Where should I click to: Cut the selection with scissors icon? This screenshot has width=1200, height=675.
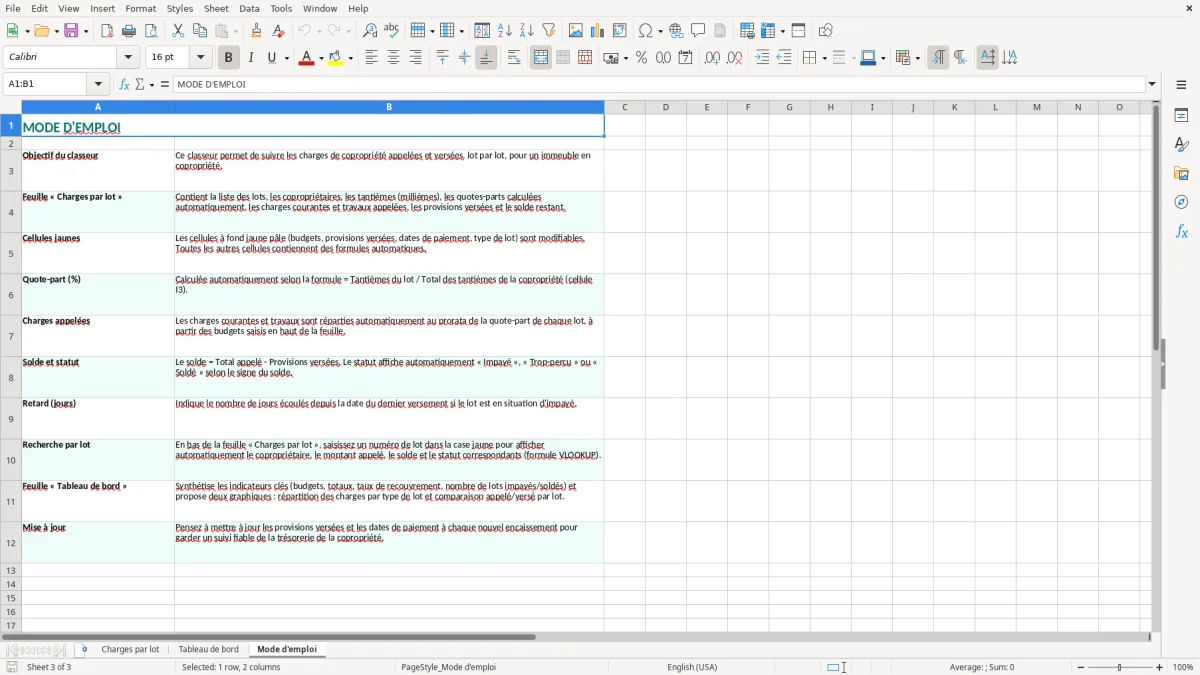(x=178, y=31)
